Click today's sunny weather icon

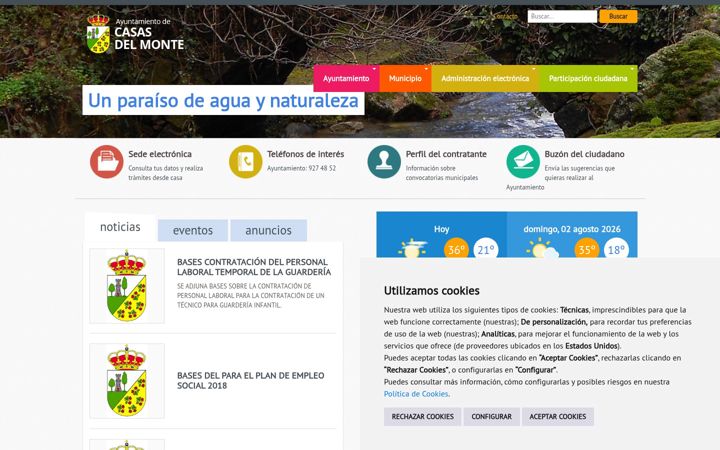pos(412,248)
